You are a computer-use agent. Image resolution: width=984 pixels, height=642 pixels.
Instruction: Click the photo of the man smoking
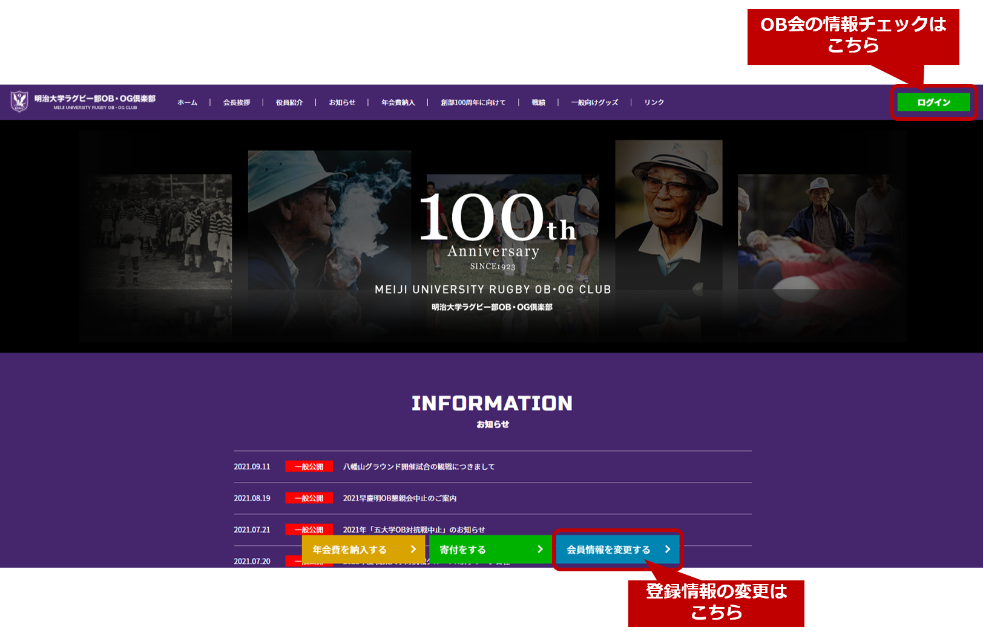[329, 220]
